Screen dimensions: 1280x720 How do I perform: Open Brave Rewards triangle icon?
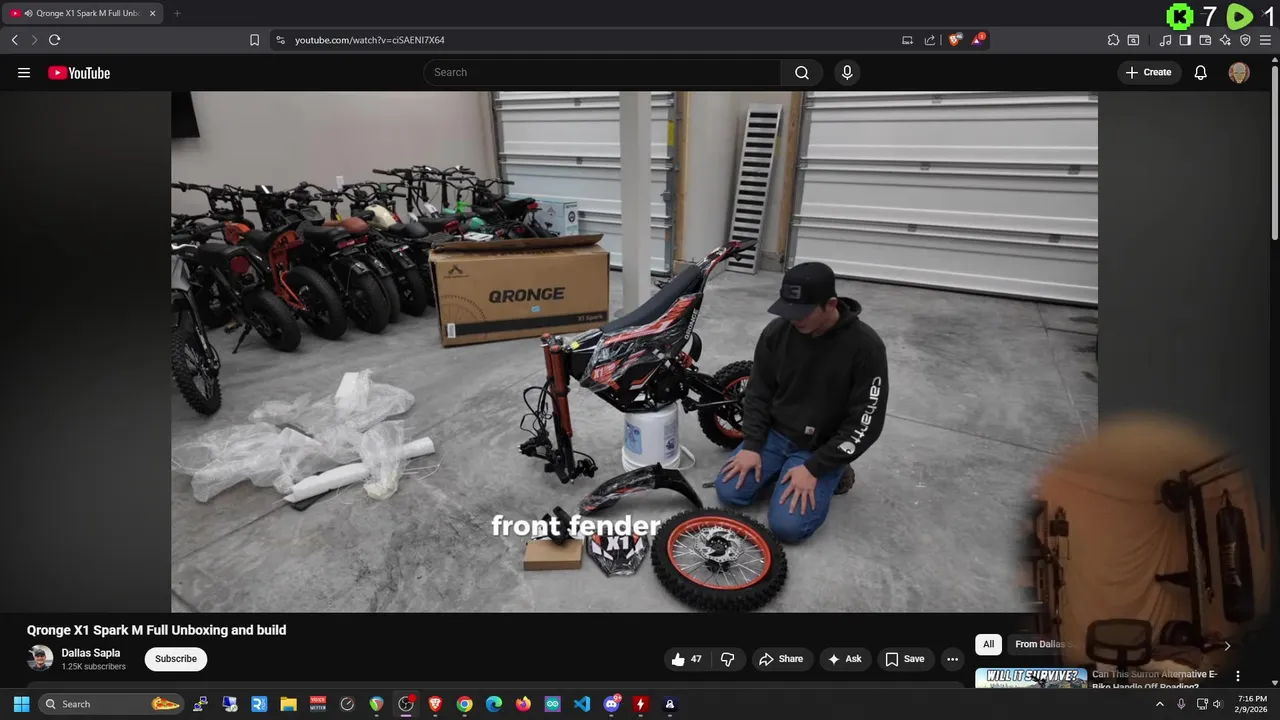[x=978, y=40]
